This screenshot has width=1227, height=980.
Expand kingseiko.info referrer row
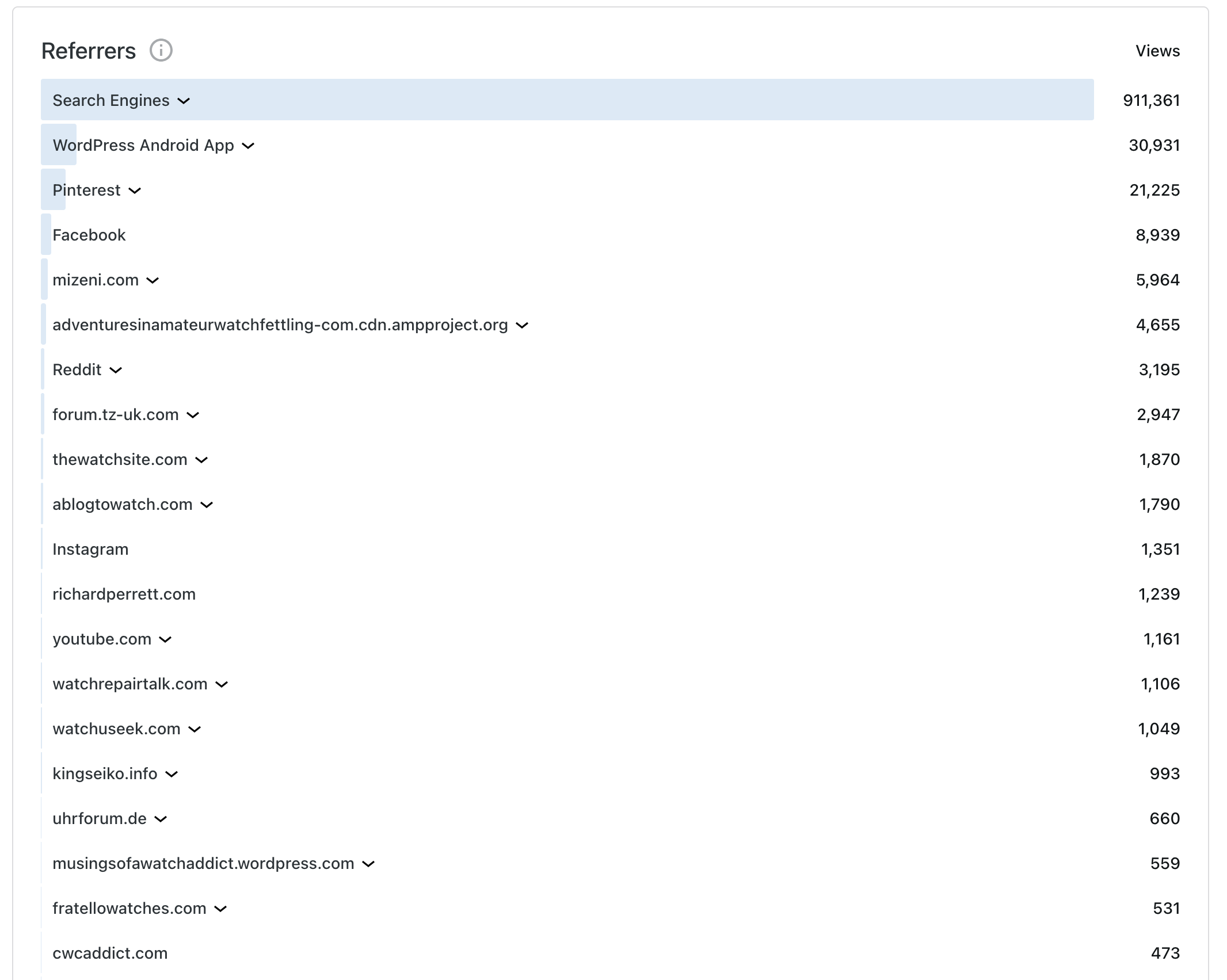click(172, 774)
